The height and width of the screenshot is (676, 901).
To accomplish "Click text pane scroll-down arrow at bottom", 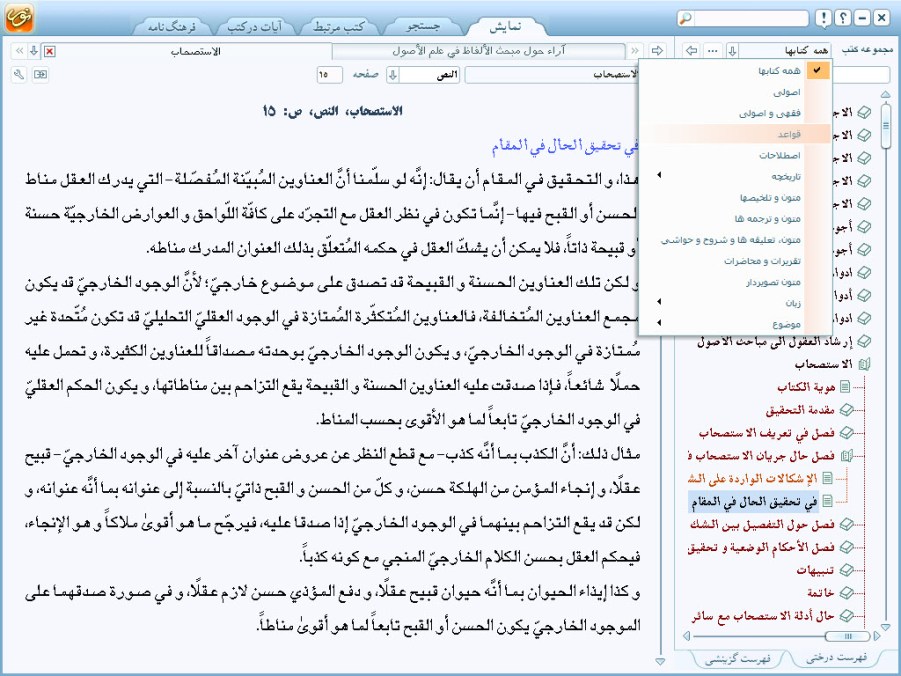I will tap(660, 661).
